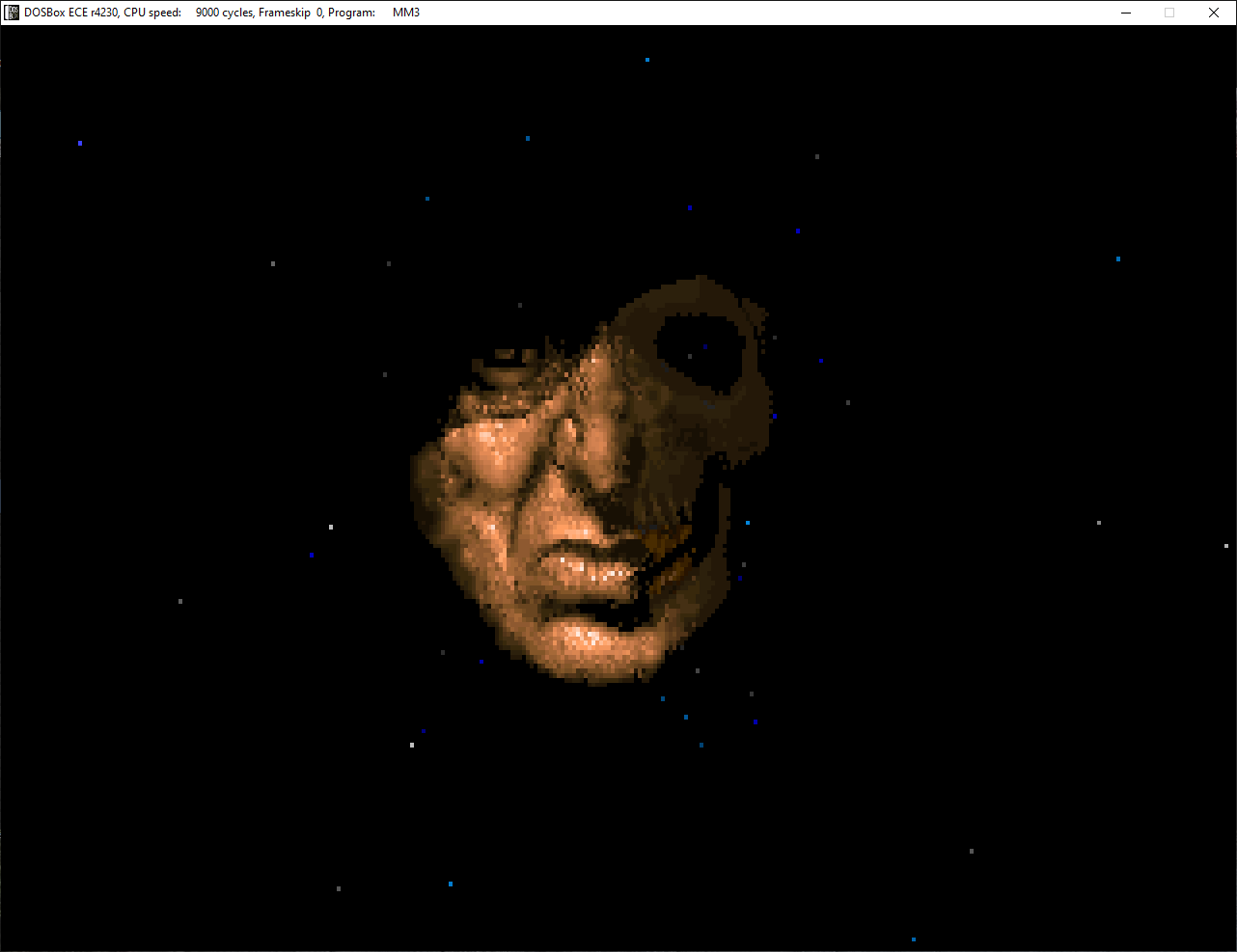
Task: Click the DOSBox icon in the title bar
Action: [13, 13]
